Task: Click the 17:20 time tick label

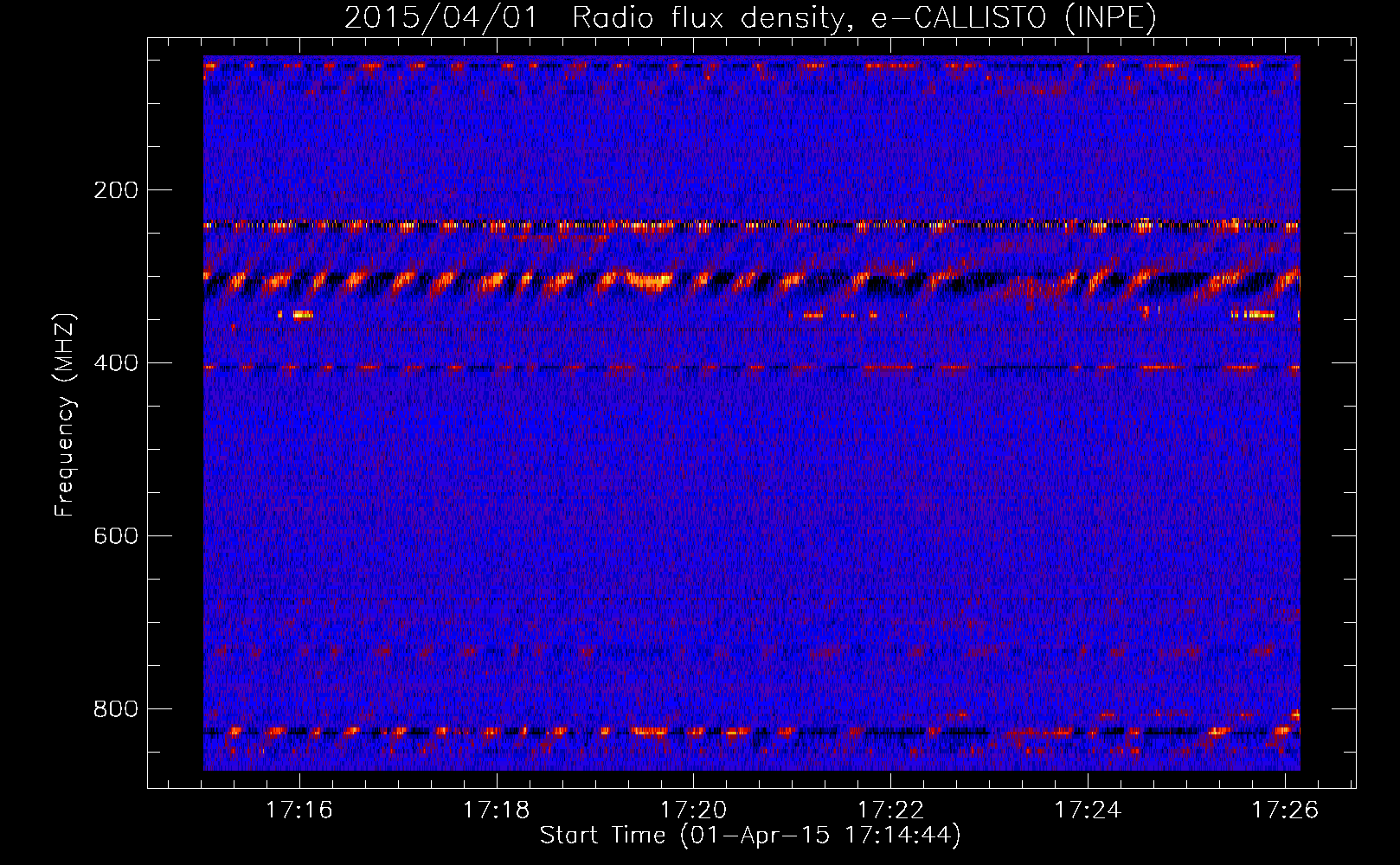Action: point(693,810)
